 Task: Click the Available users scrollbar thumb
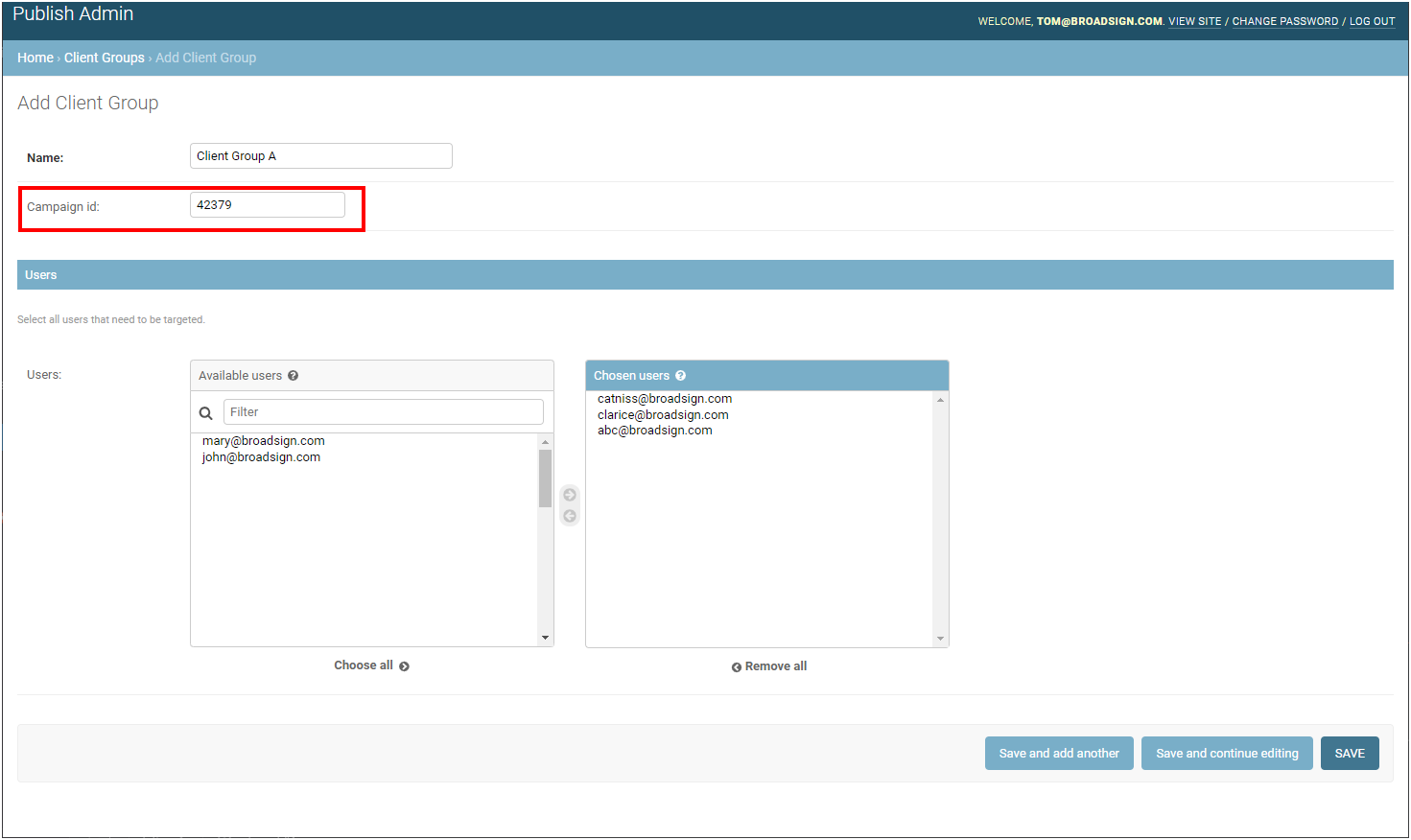click(x=545, y=478)
